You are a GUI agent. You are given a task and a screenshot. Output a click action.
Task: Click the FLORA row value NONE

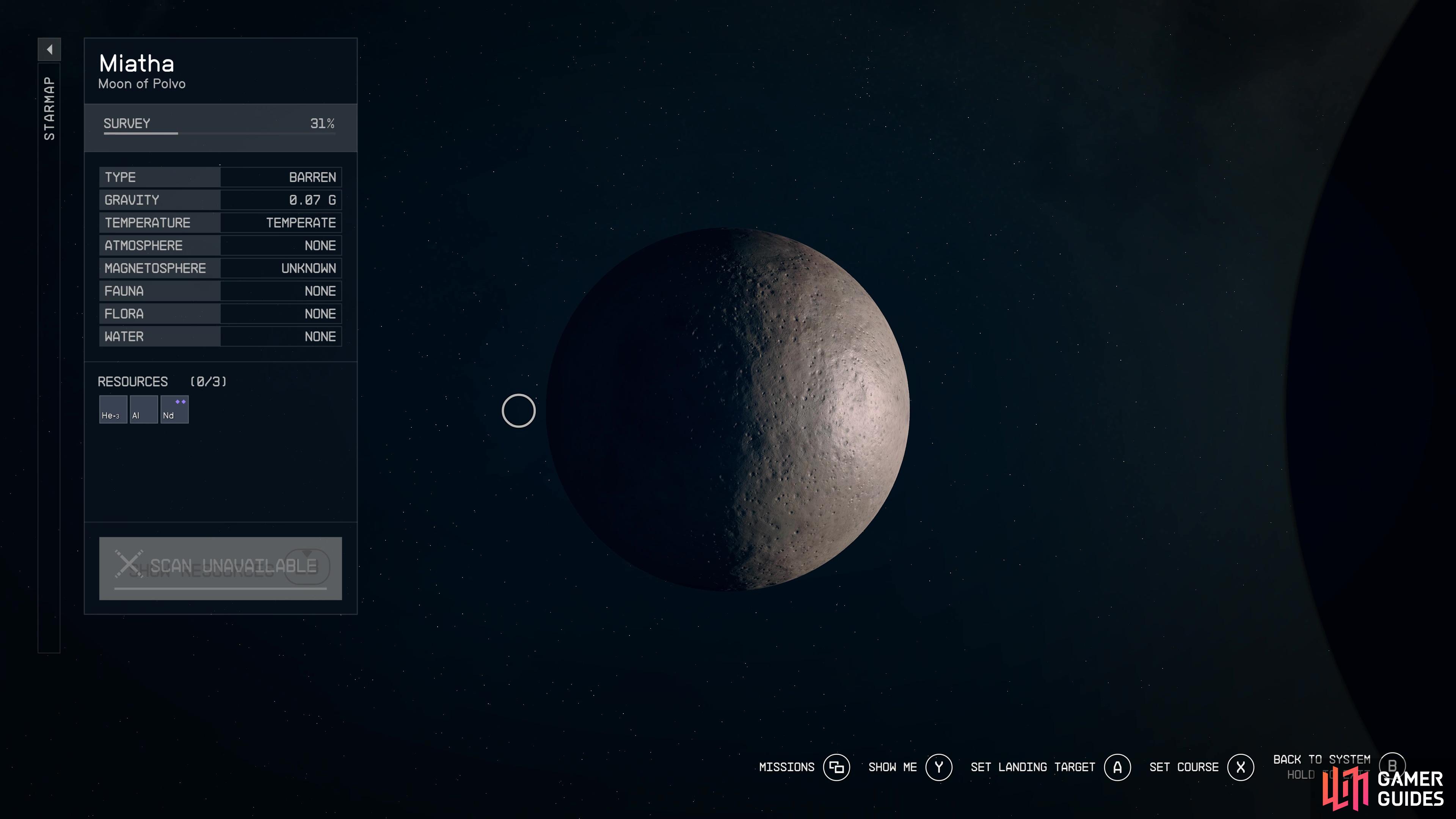coord(320,314)
